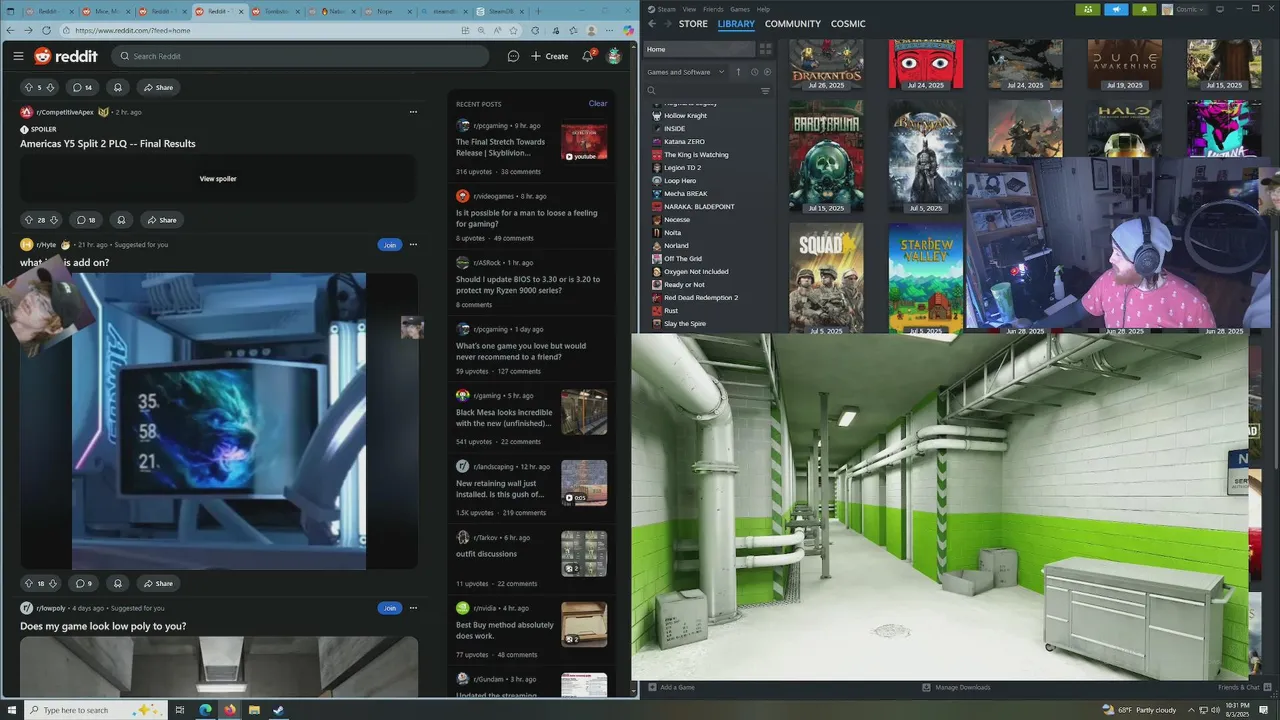Open the 14 comments on the top post
This screenshot has height=720, width=1280.
pyautogui.click(x=82, y=87)
